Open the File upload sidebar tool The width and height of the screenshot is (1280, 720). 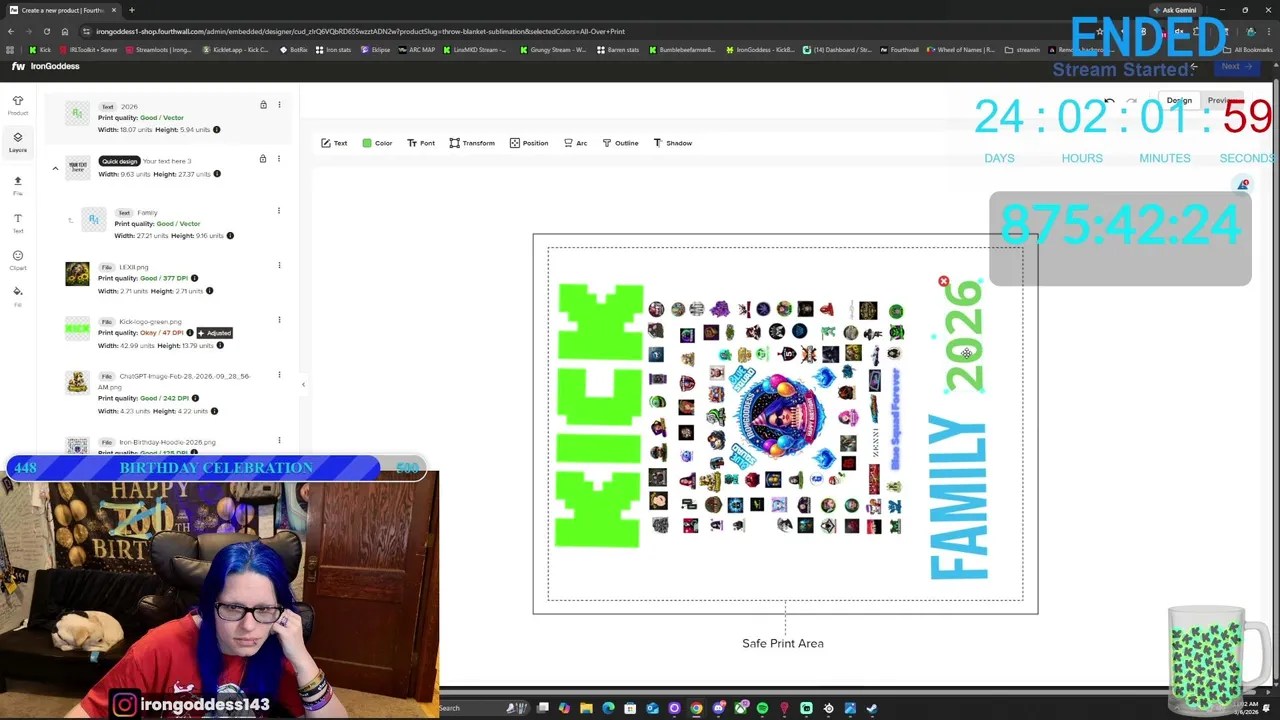[17, 185]
